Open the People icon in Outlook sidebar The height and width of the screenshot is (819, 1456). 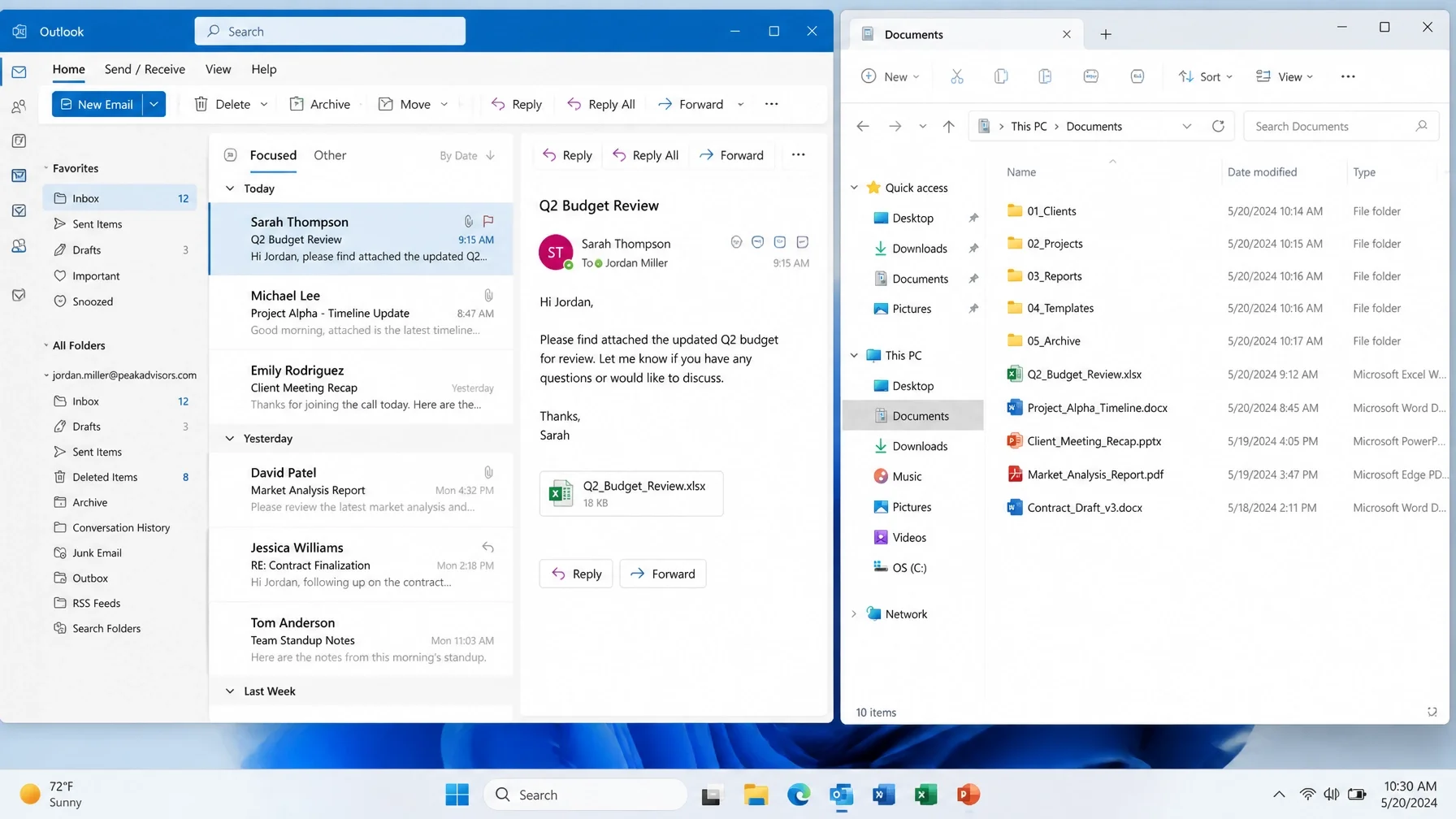(19, 106)
